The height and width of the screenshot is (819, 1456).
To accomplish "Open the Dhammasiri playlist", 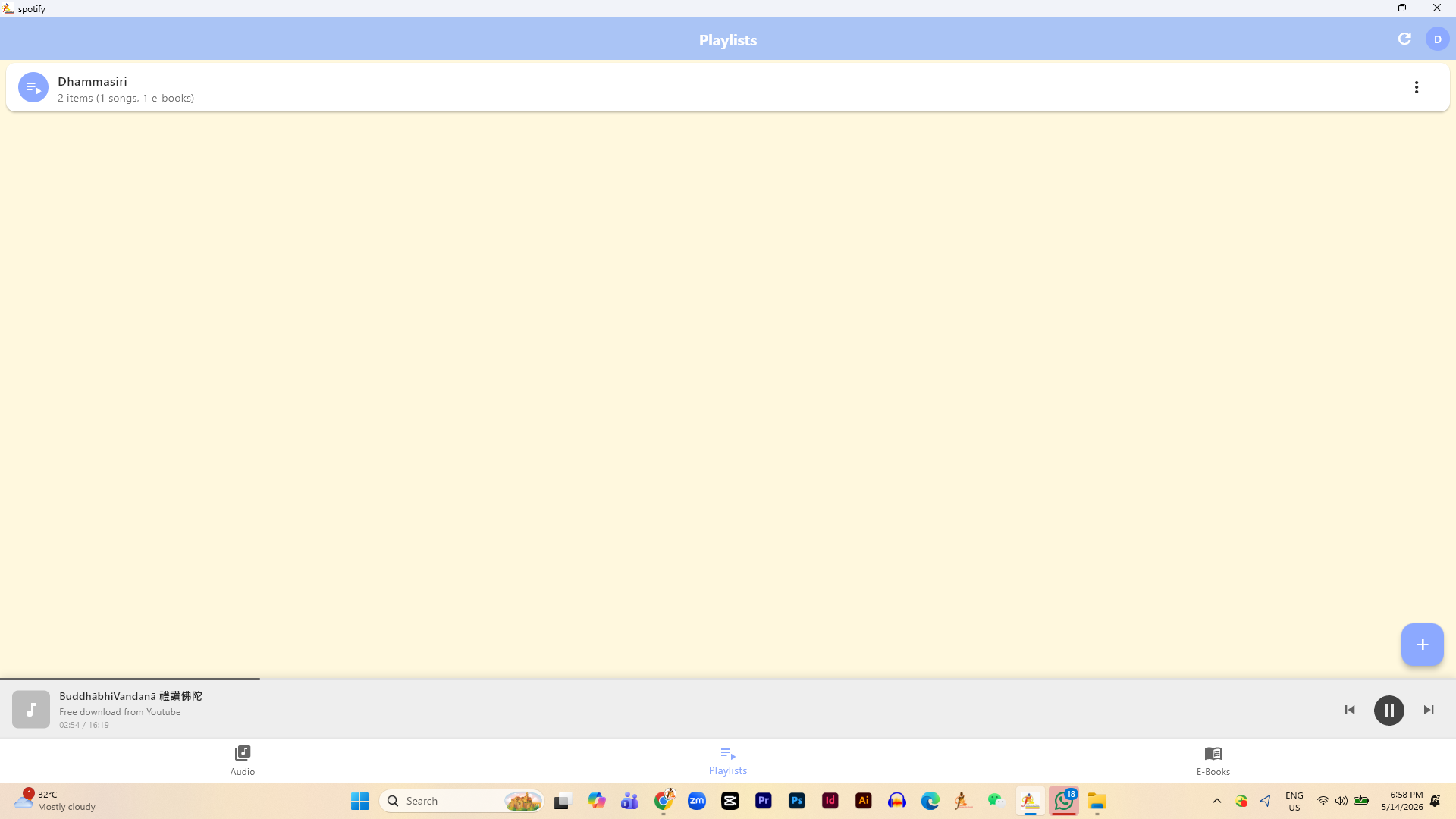I will tap(728, 88).
